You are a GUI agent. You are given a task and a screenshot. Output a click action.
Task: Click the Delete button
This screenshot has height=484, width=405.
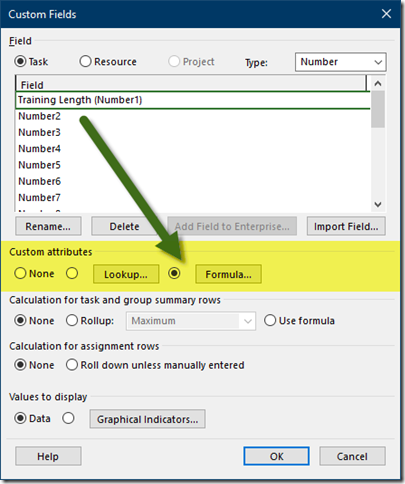point(124,226)
